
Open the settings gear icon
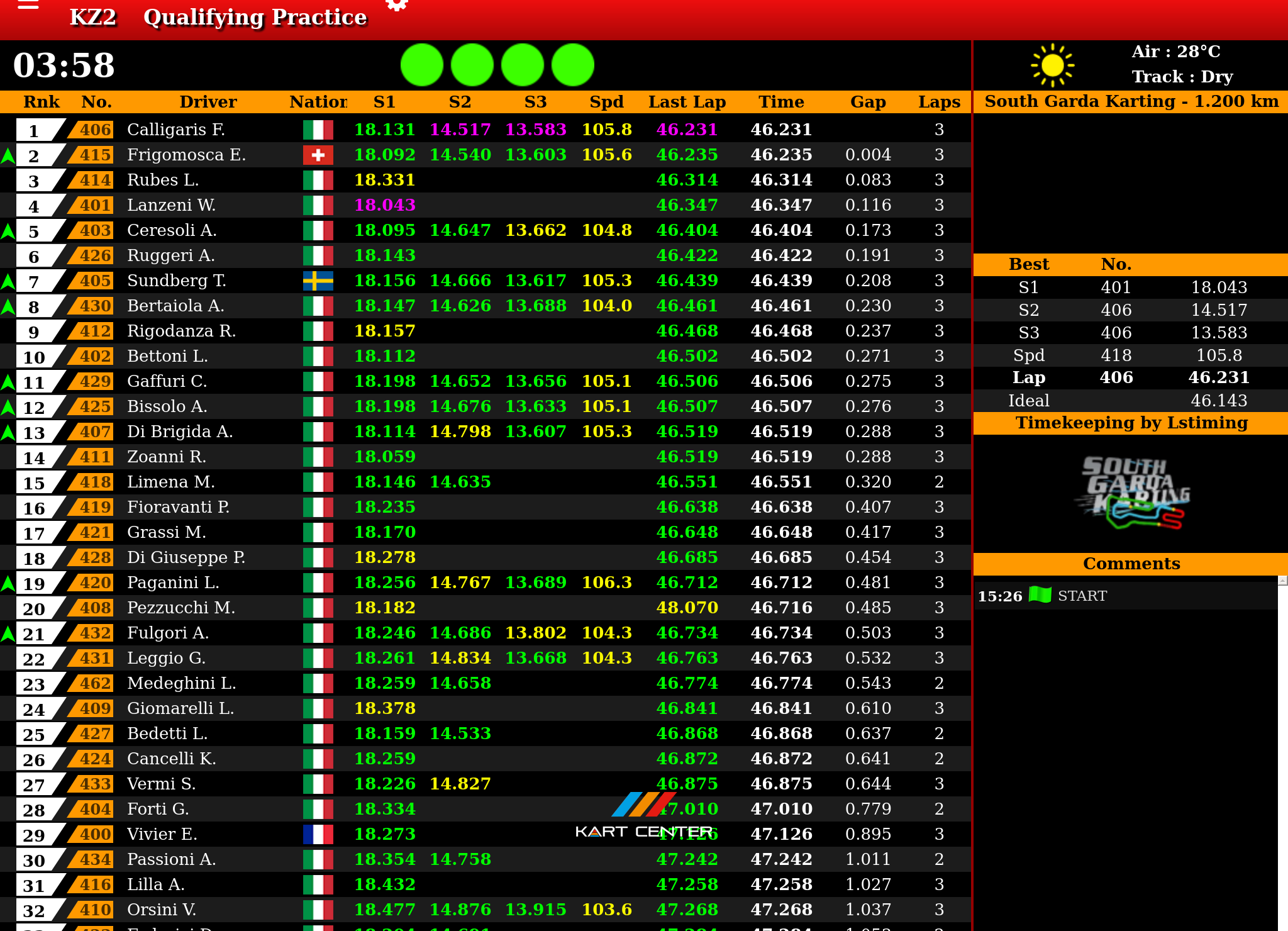(397, 4)
